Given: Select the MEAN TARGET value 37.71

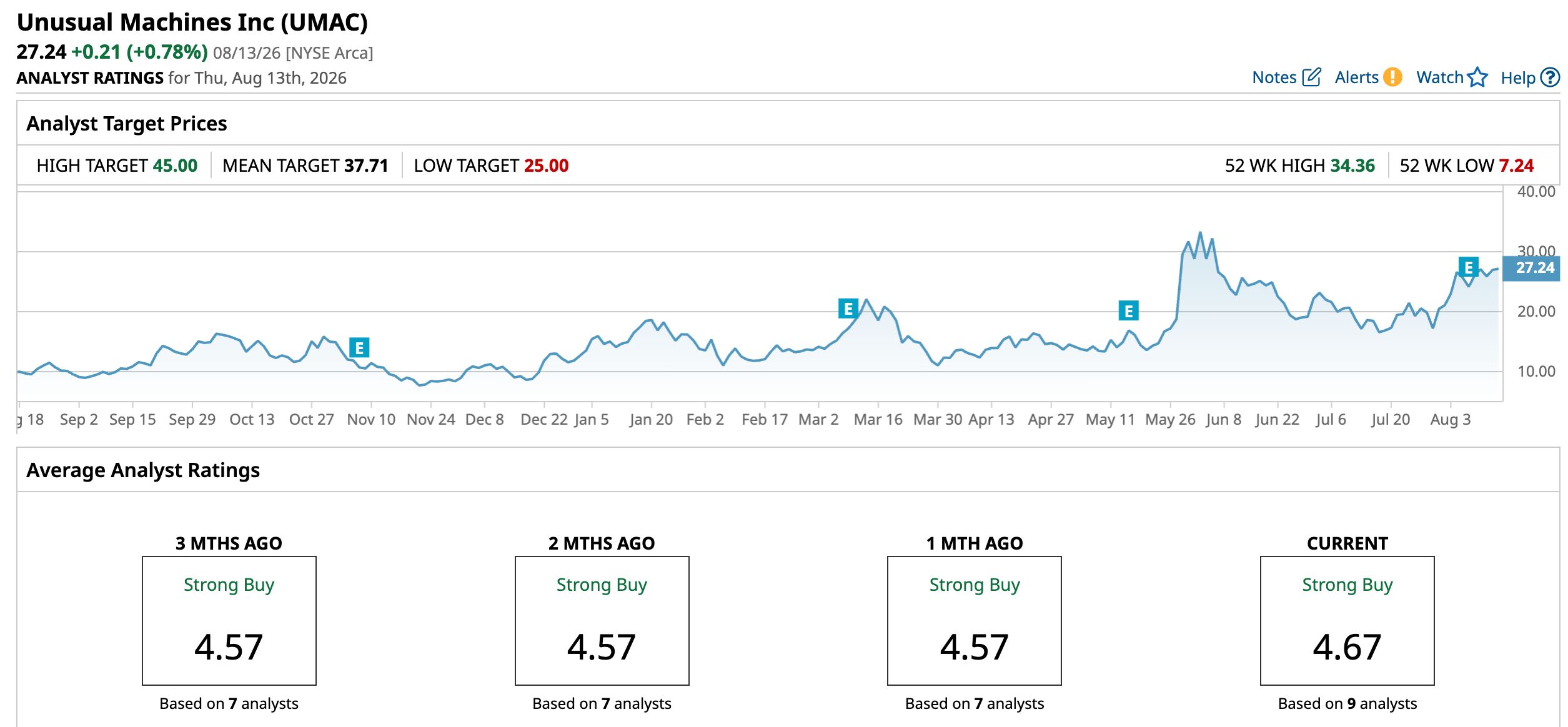Looking at the screenshot, I should click(366, 166).
